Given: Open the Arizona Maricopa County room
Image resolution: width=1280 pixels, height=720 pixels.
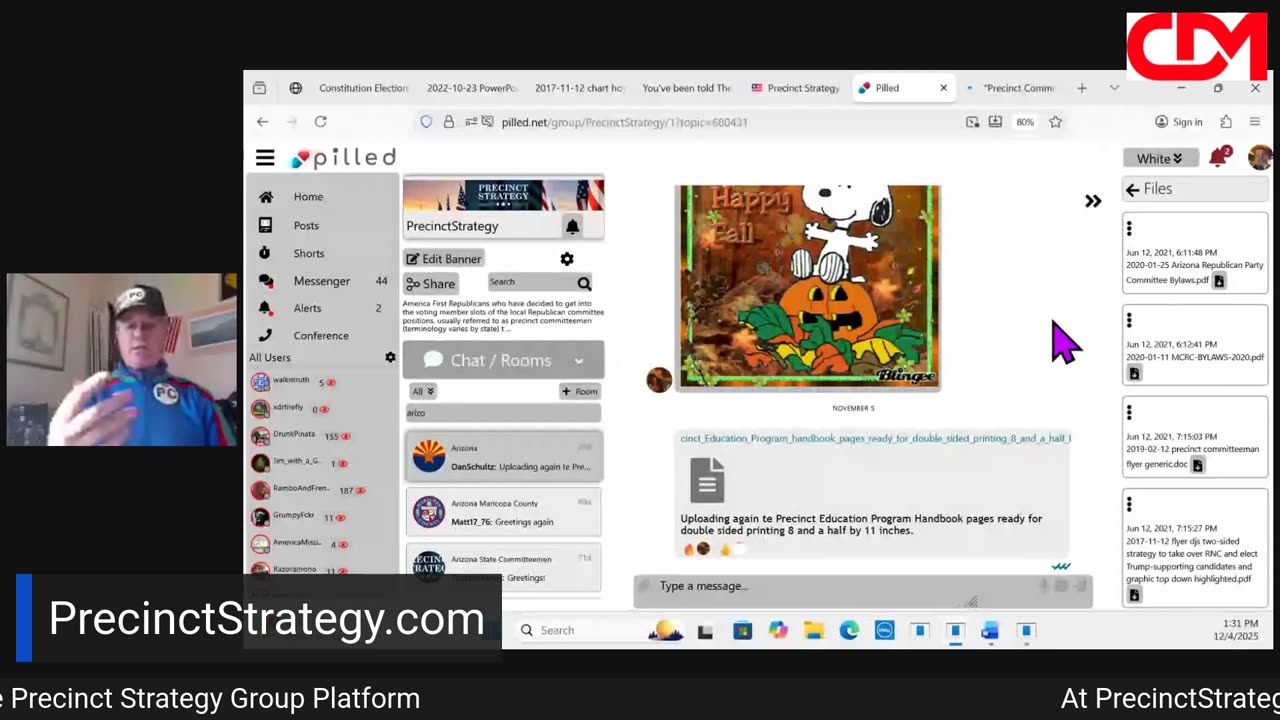Looking at the screenshot, I should 503,512.
